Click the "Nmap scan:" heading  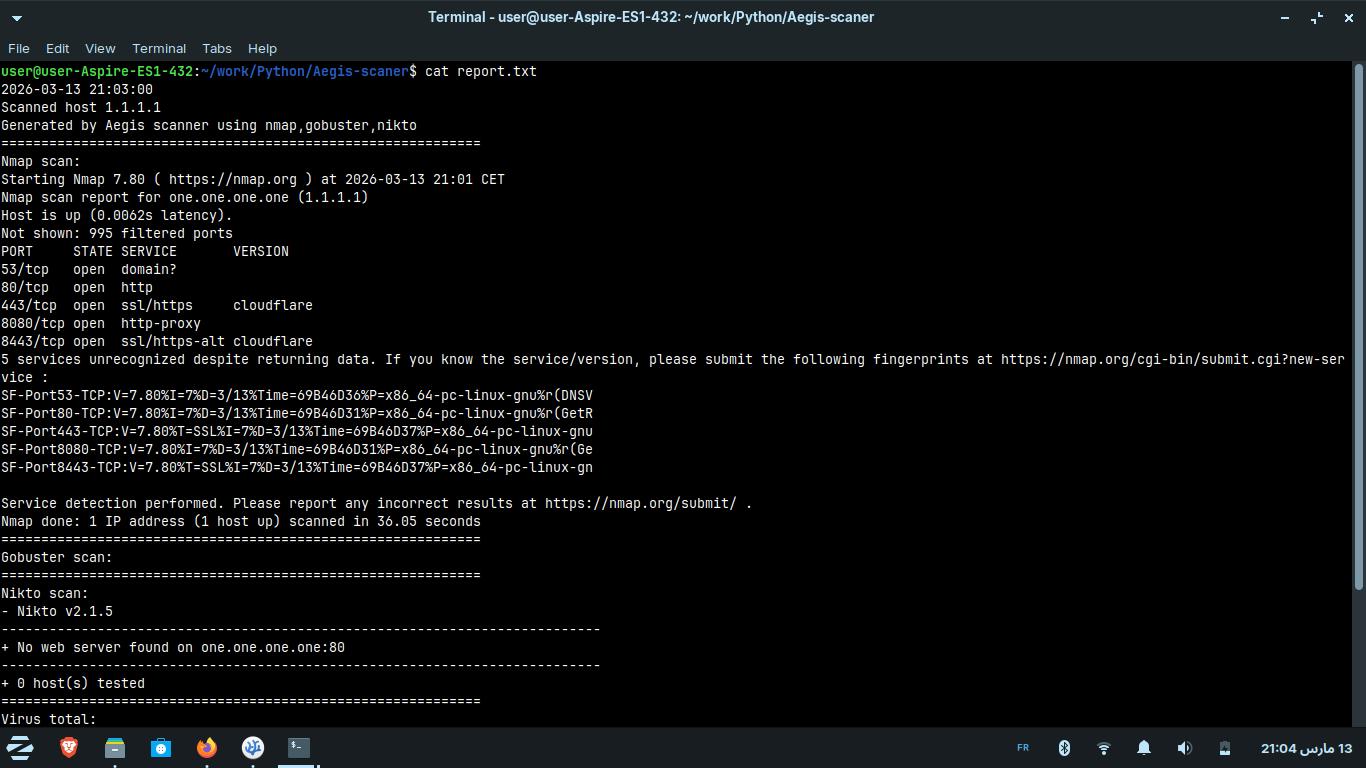41,161
